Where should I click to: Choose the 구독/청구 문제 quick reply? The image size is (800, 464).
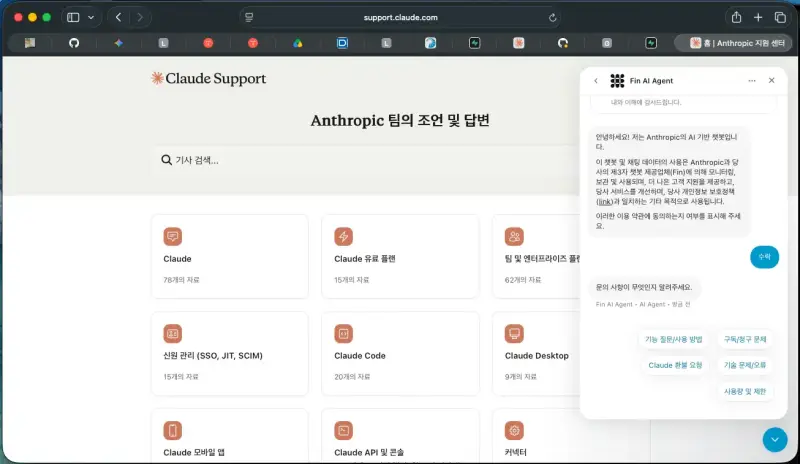[x=745, y=339]
